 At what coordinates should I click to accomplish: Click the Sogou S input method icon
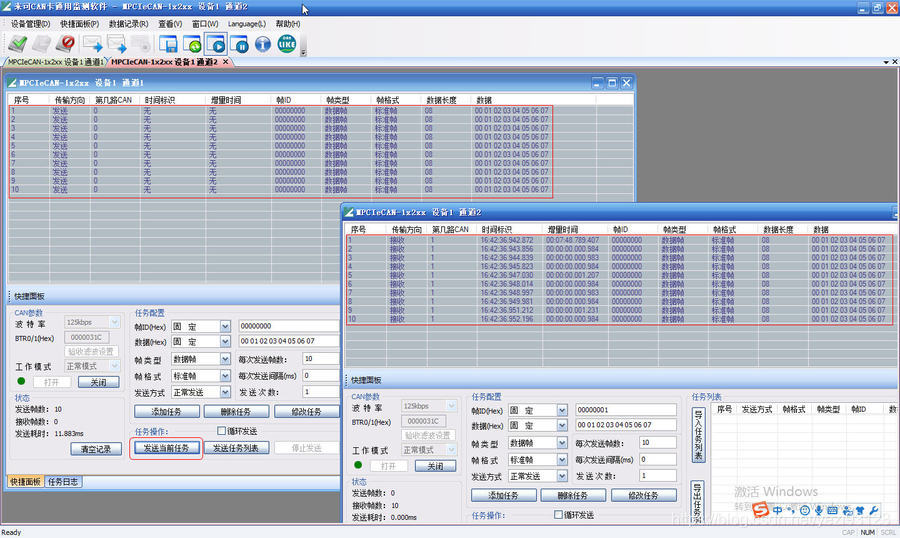pos(761,509)
